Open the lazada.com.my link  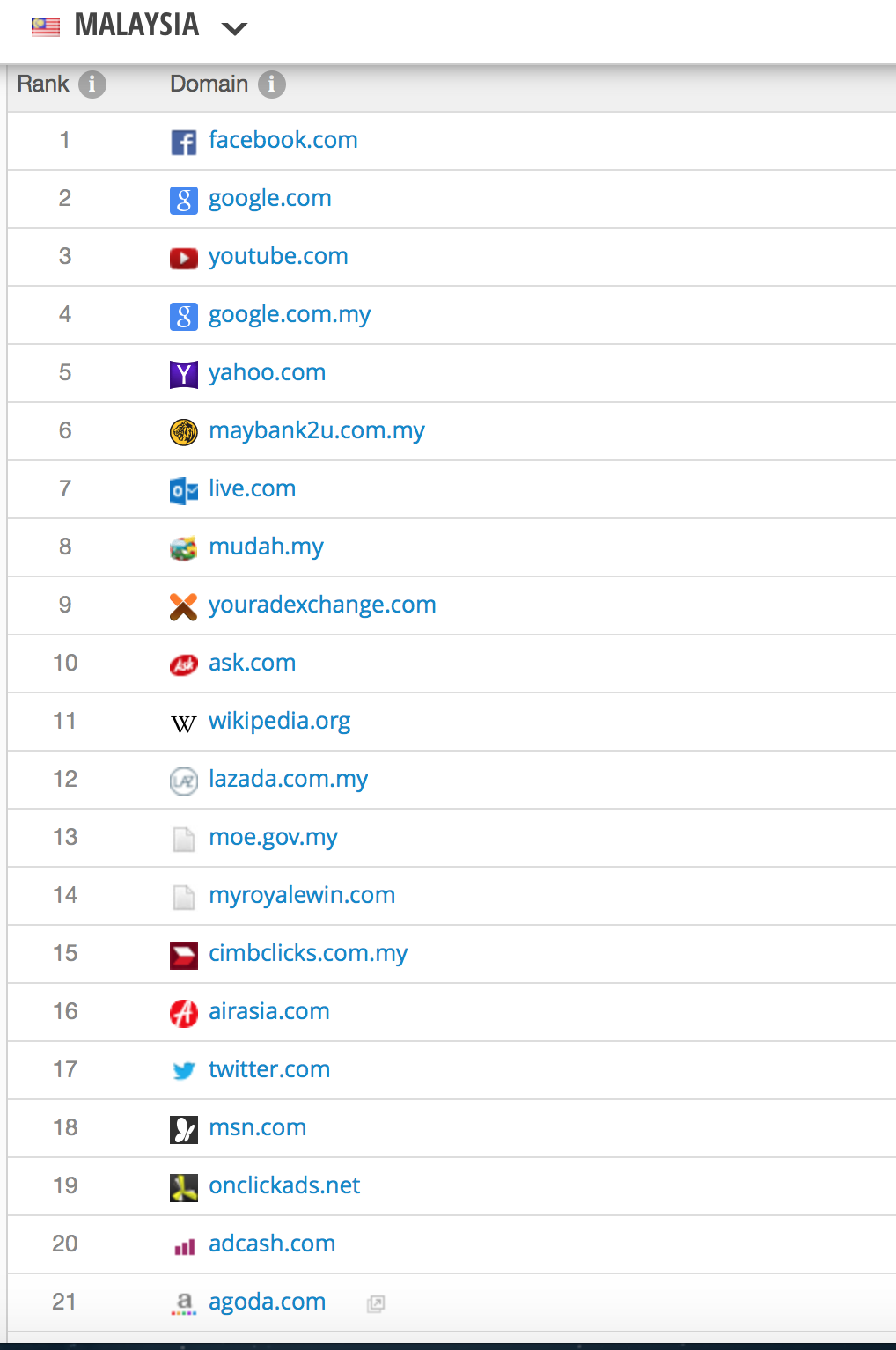288,779
